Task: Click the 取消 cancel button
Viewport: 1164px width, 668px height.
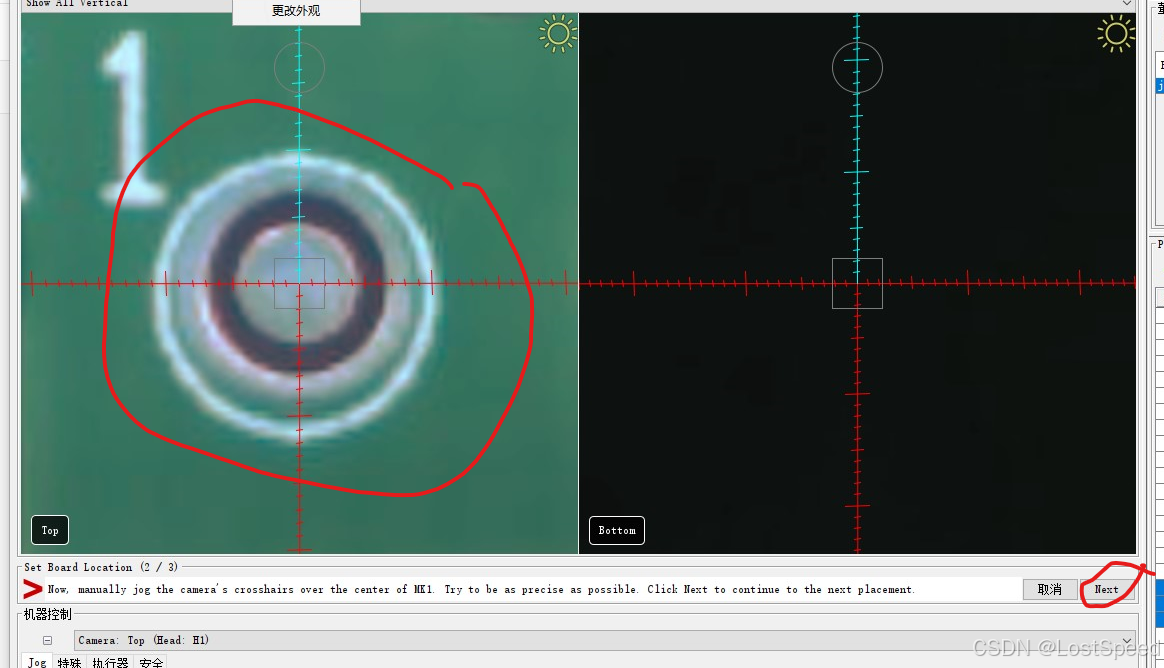Action: 1050,589
